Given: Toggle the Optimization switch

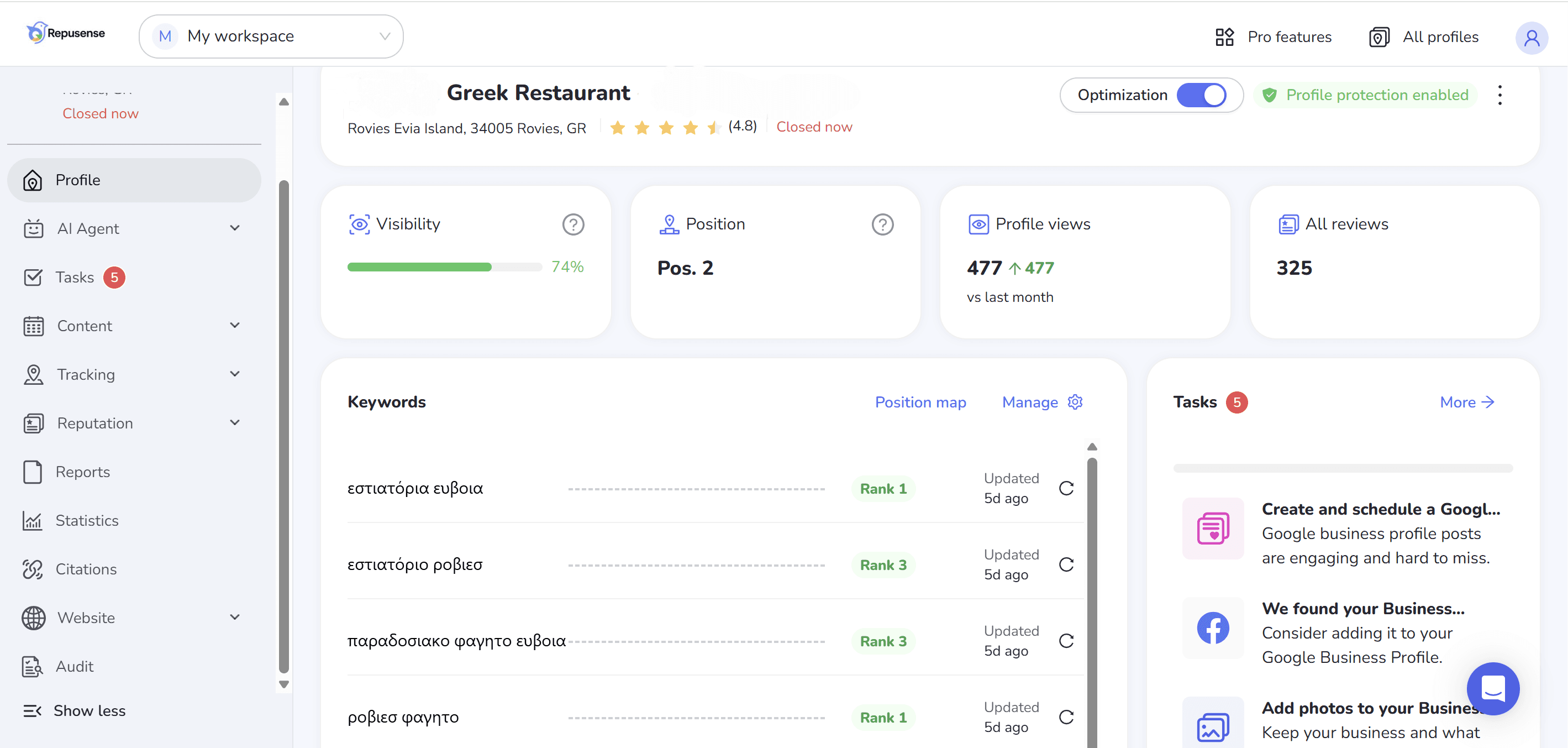Looking at the screenshot, I should (x=1201, y=95).
